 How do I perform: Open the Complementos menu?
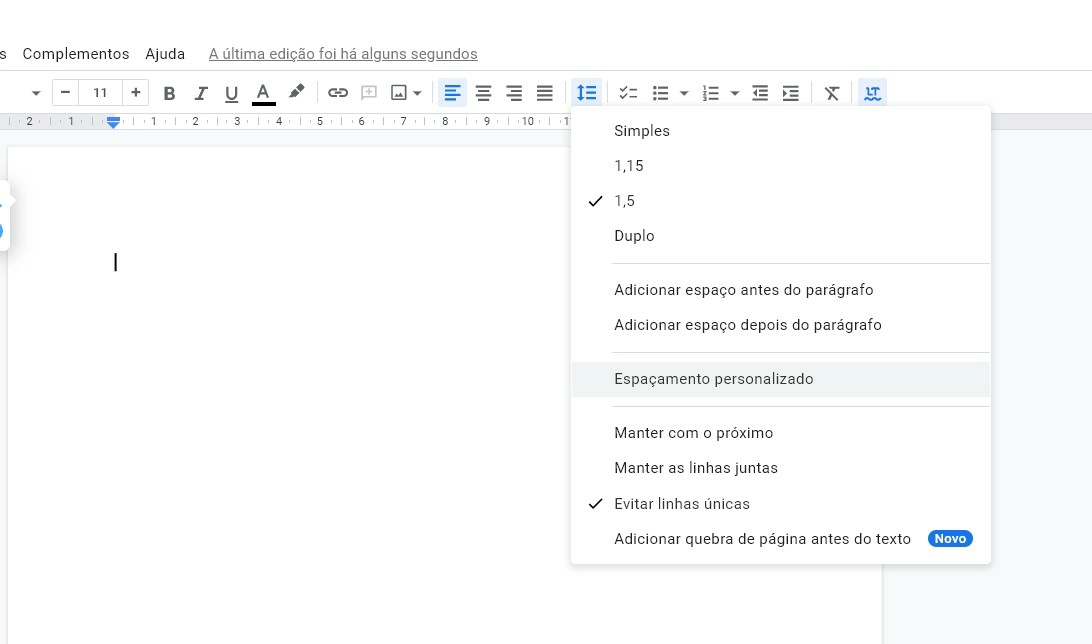tap(76, 54)
